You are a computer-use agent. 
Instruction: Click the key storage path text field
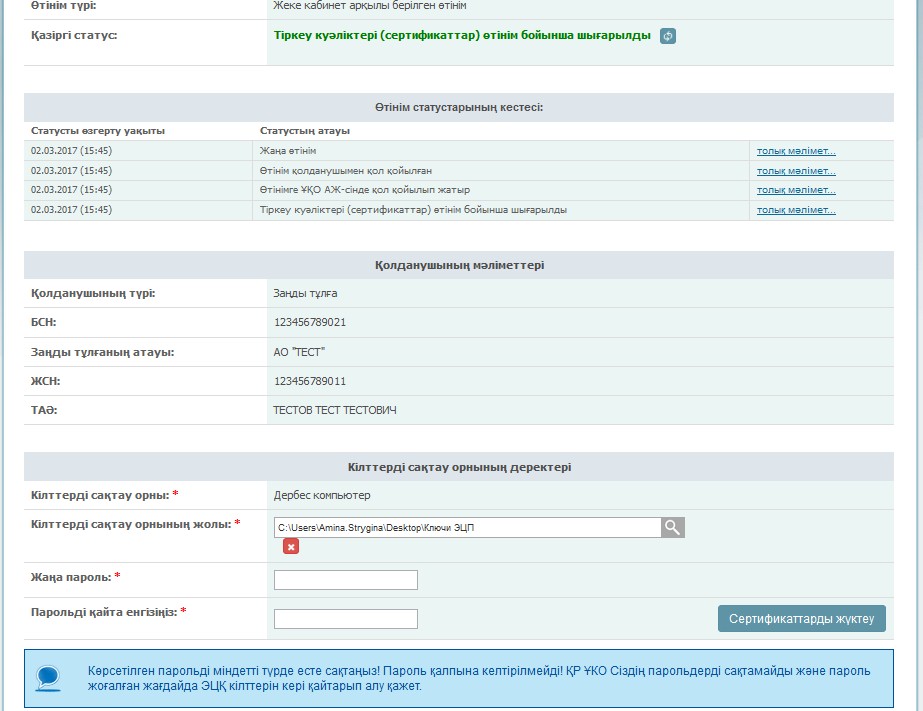[x=467, y=527]
